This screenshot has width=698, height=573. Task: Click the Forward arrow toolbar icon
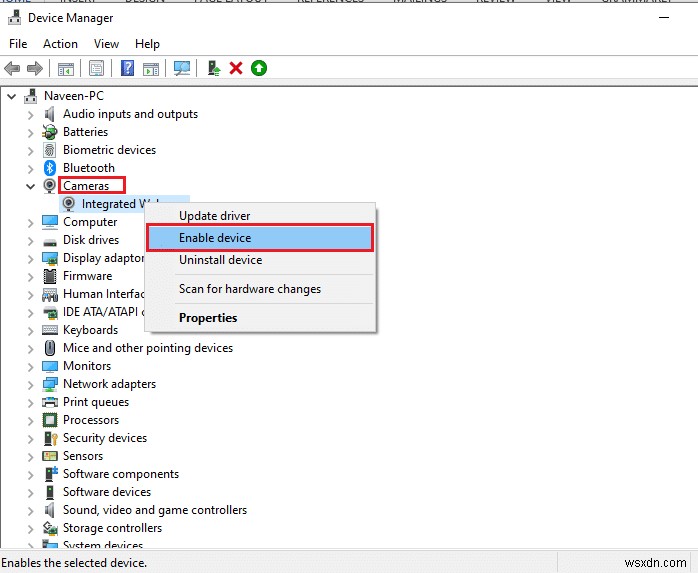35,69
